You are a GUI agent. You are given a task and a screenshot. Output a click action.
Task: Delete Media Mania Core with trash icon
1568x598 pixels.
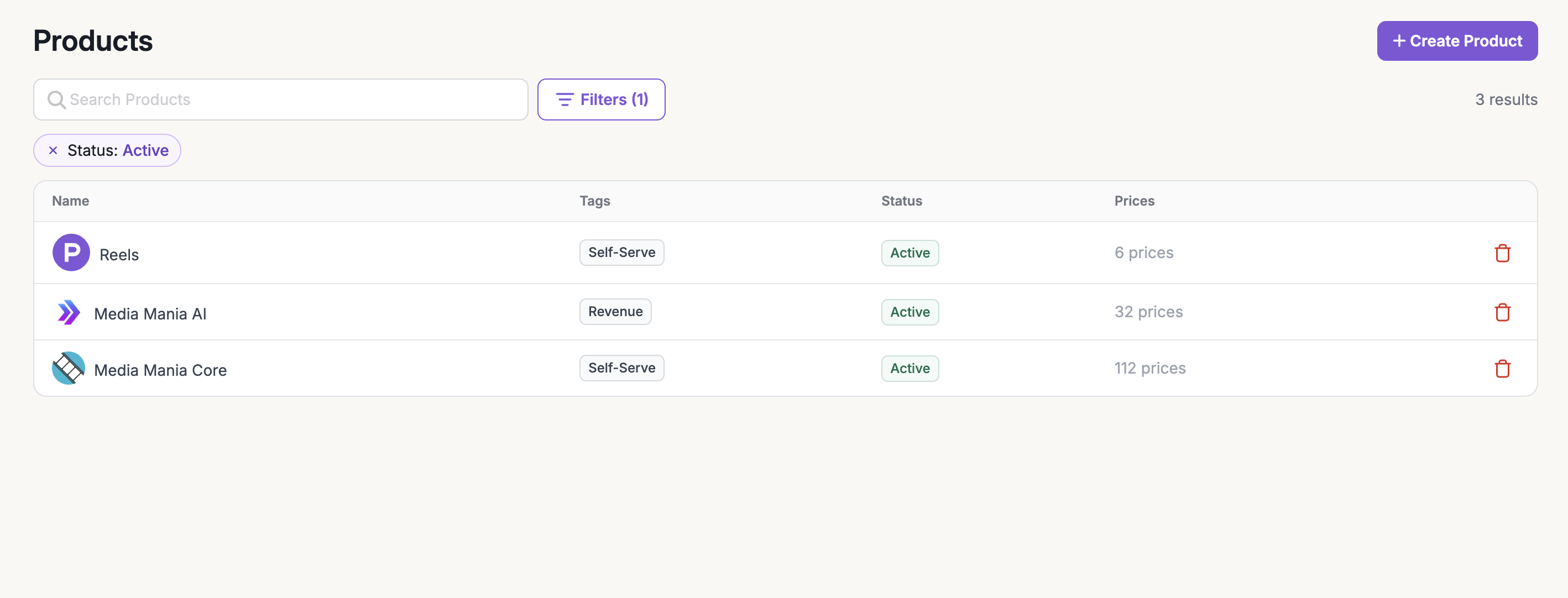1502,369
